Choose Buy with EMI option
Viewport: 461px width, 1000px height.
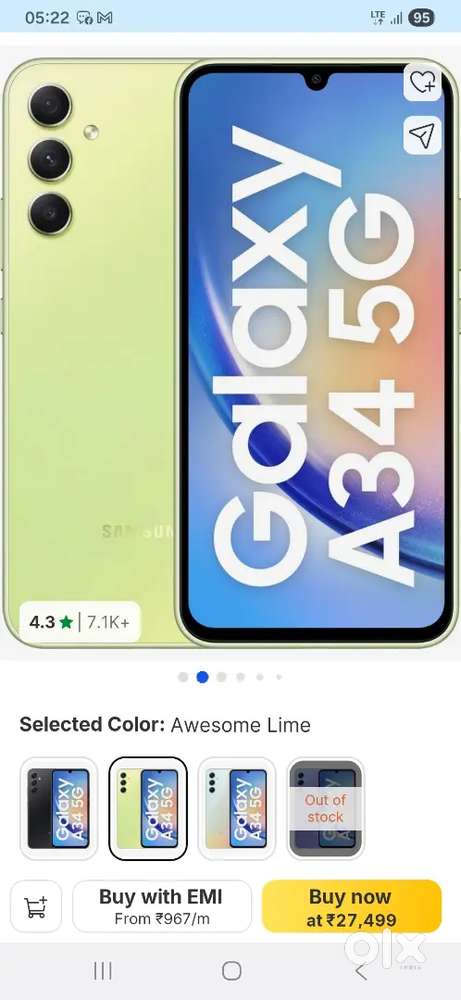coord(162,906)
